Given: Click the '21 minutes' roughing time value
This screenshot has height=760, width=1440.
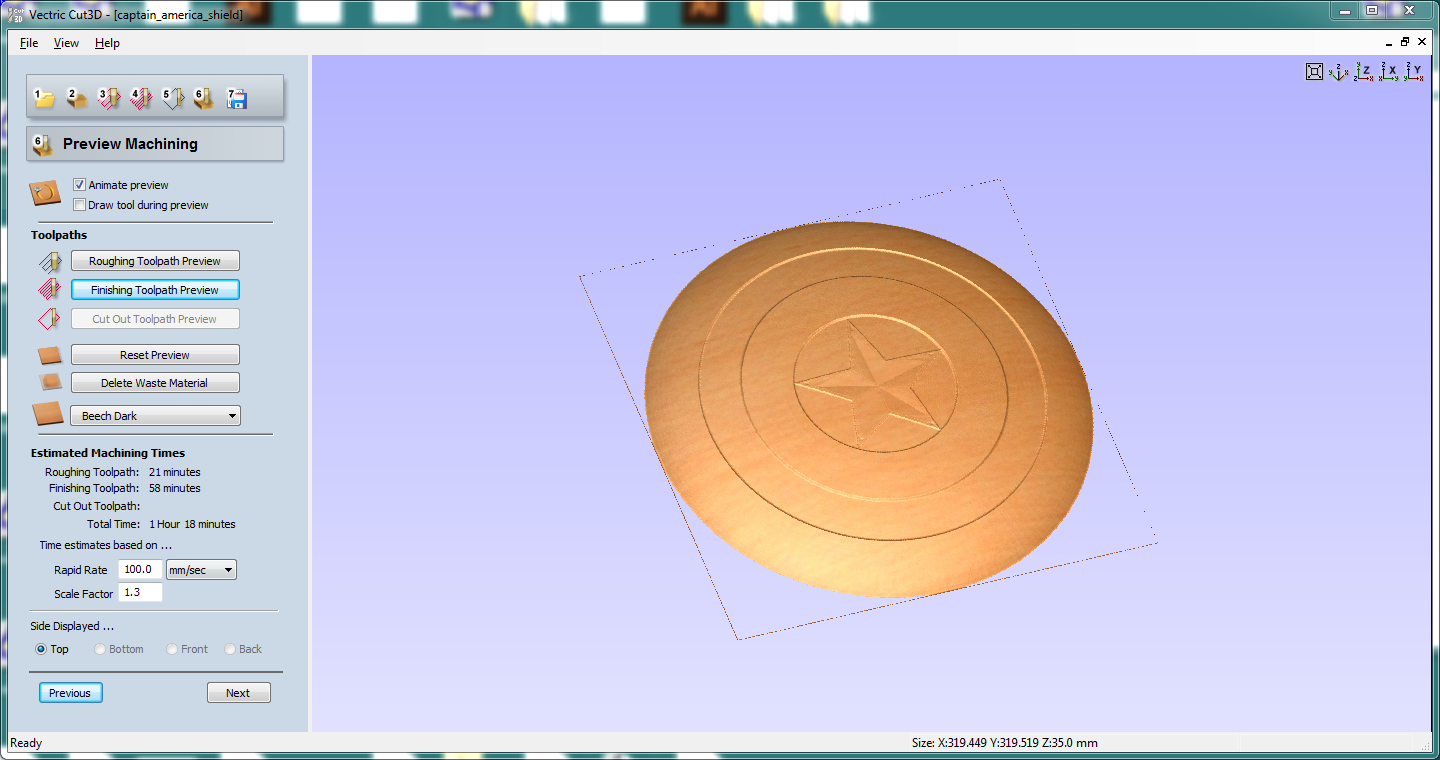Looking at the screenshot, I should (x=174, y=472).
